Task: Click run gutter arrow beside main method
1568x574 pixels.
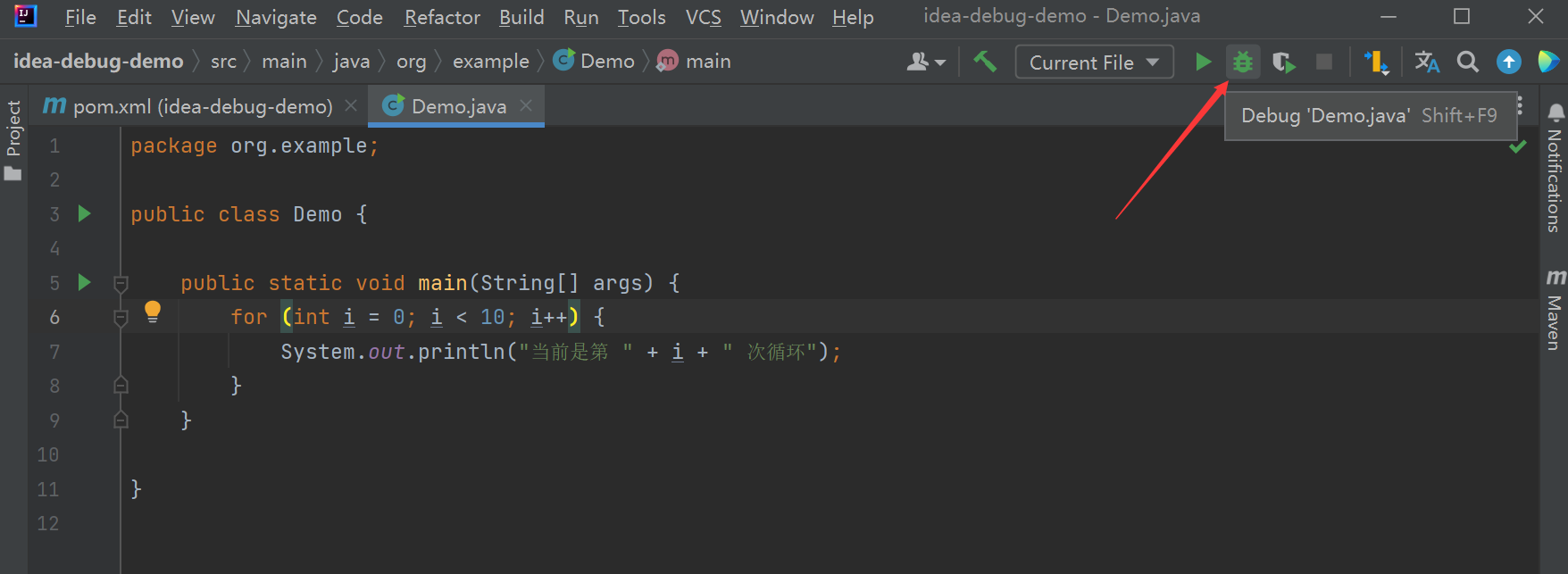Action: click(x=85, y=283)
